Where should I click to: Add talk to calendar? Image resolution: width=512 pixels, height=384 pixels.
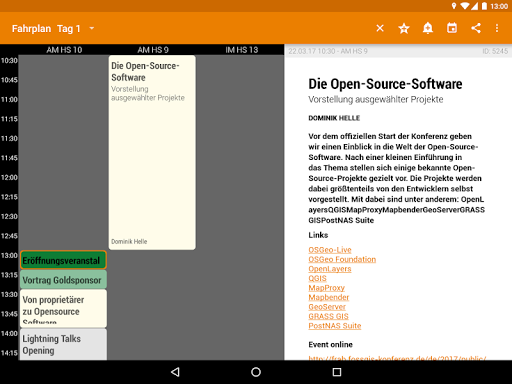(x=452, y=28)
